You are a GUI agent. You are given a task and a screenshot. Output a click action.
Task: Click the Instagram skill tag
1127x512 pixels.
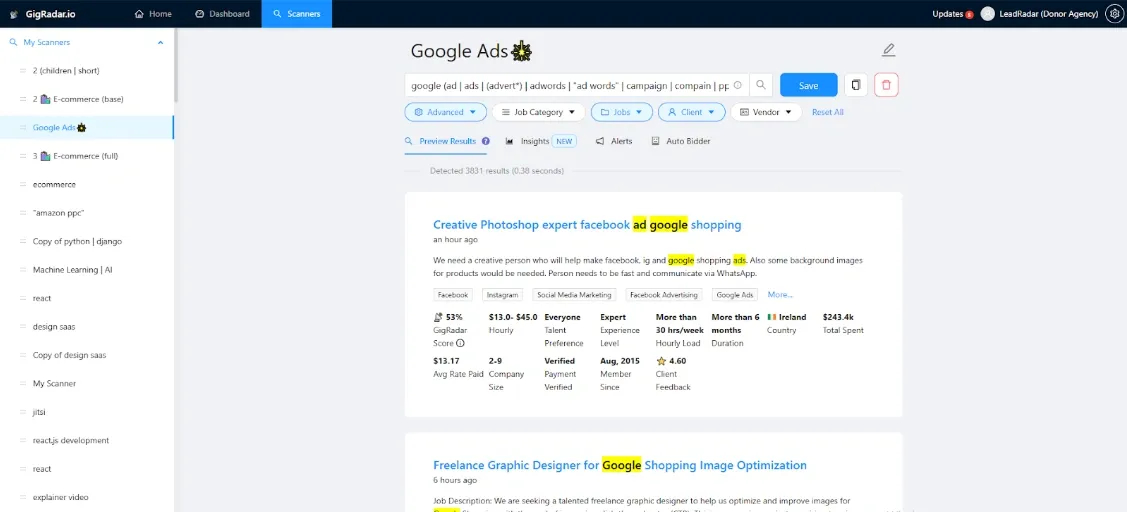coord(502,295)
